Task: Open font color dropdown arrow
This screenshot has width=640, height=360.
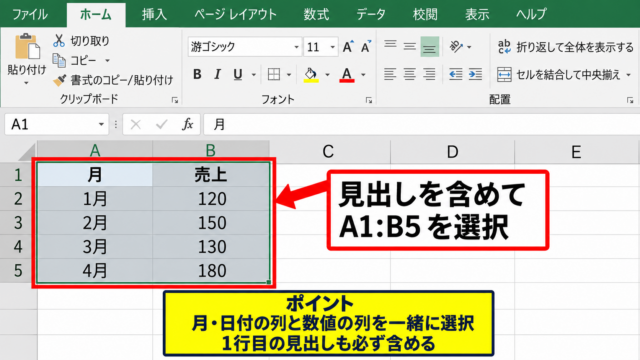Action: click(x=363, y=75)
